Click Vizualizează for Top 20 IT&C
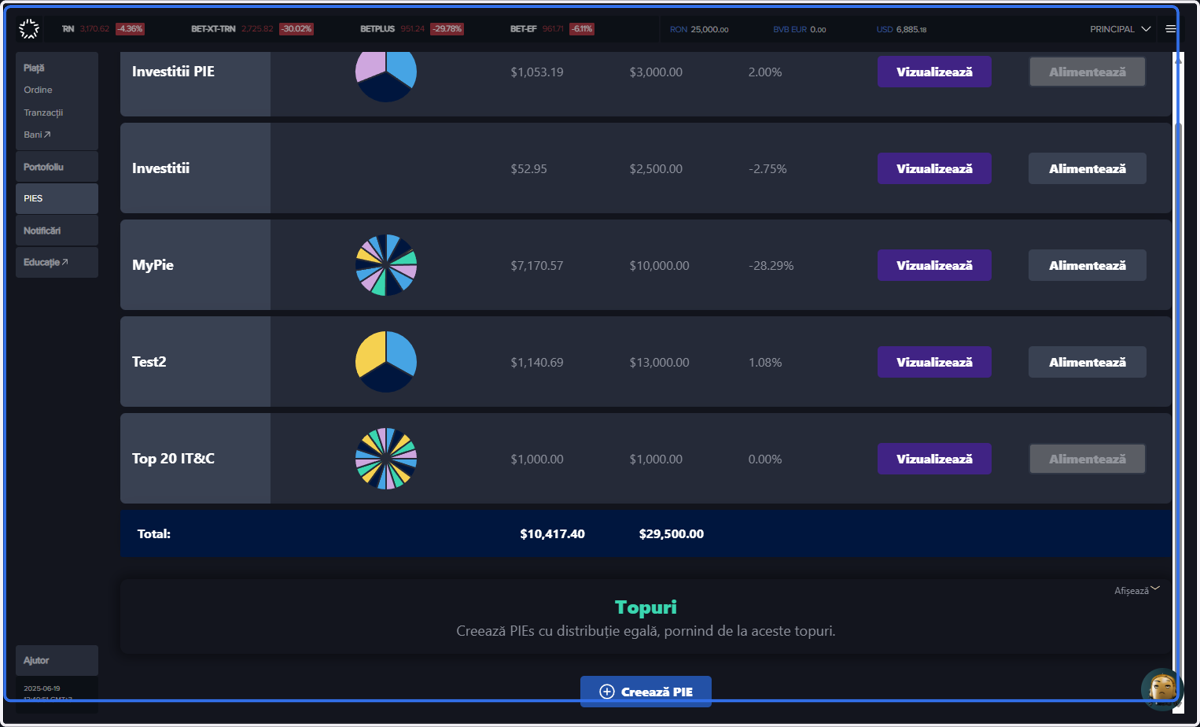 [x=934, y=459]
